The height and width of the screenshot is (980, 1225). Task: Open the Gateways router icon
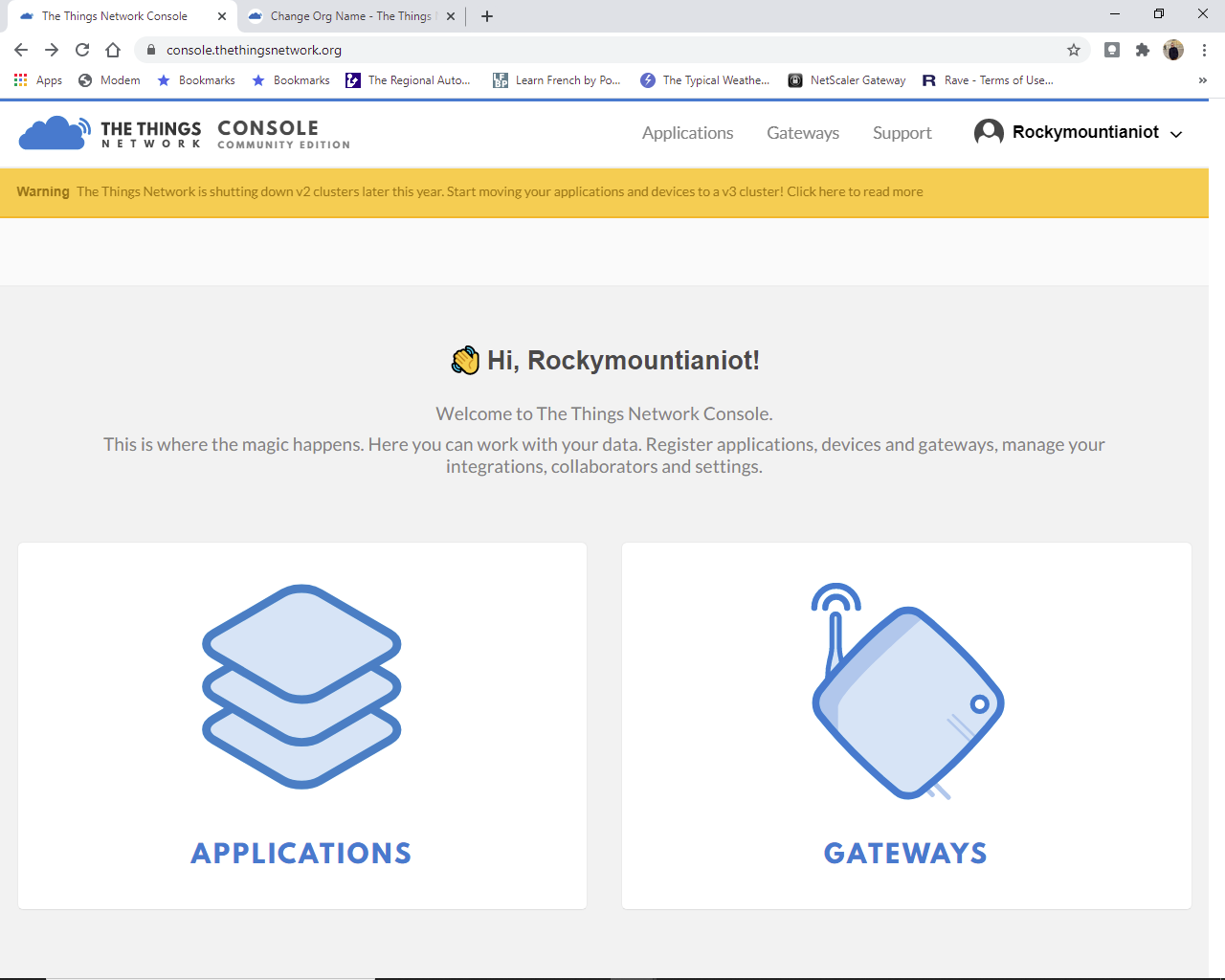click(x=906, y=691)
